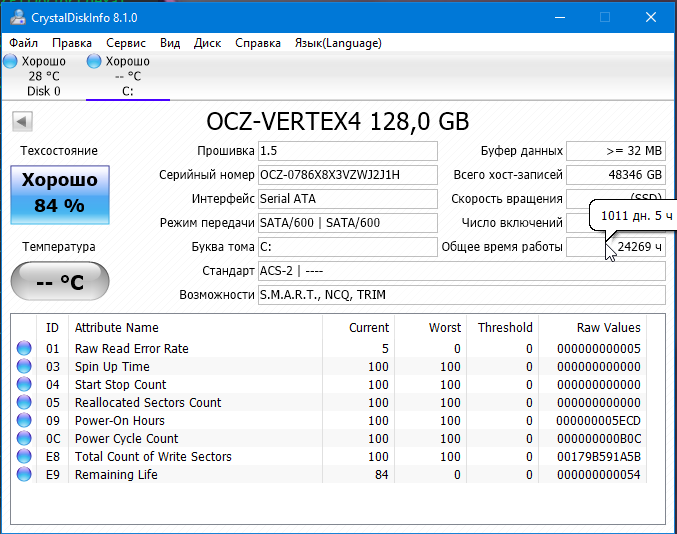677x534 pixels.
Task: Click raw value 000000000B0C
Action: [599, 439]
